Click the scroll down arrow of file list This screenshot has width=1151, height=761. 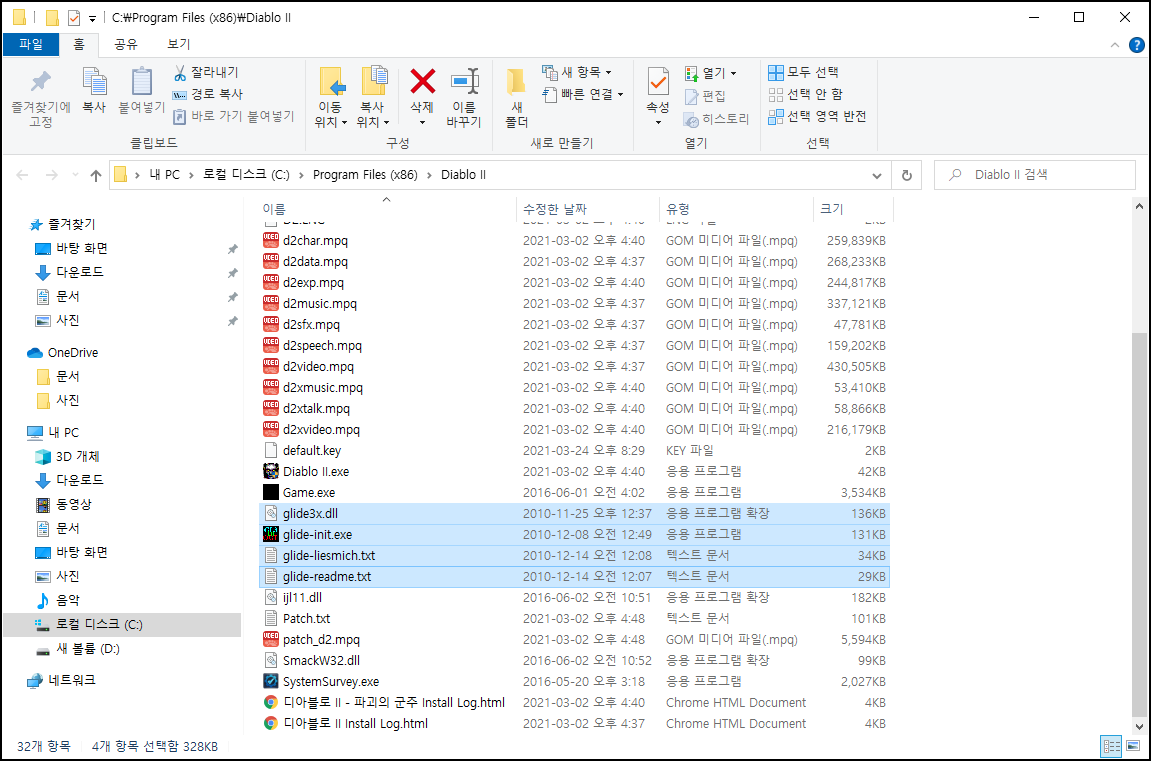[x=1139, y=727]
